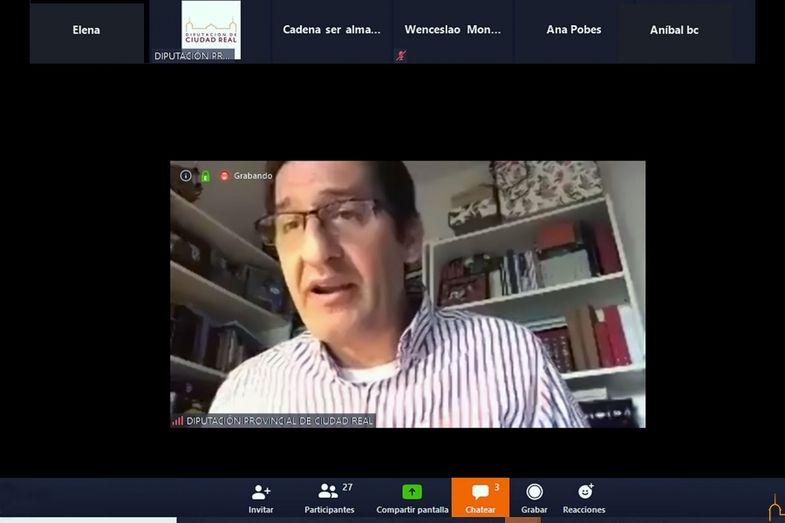Viewport: 785px width, 523px height.
Task: Click the main speaker video feed
Action: click(x=407, y=294)
